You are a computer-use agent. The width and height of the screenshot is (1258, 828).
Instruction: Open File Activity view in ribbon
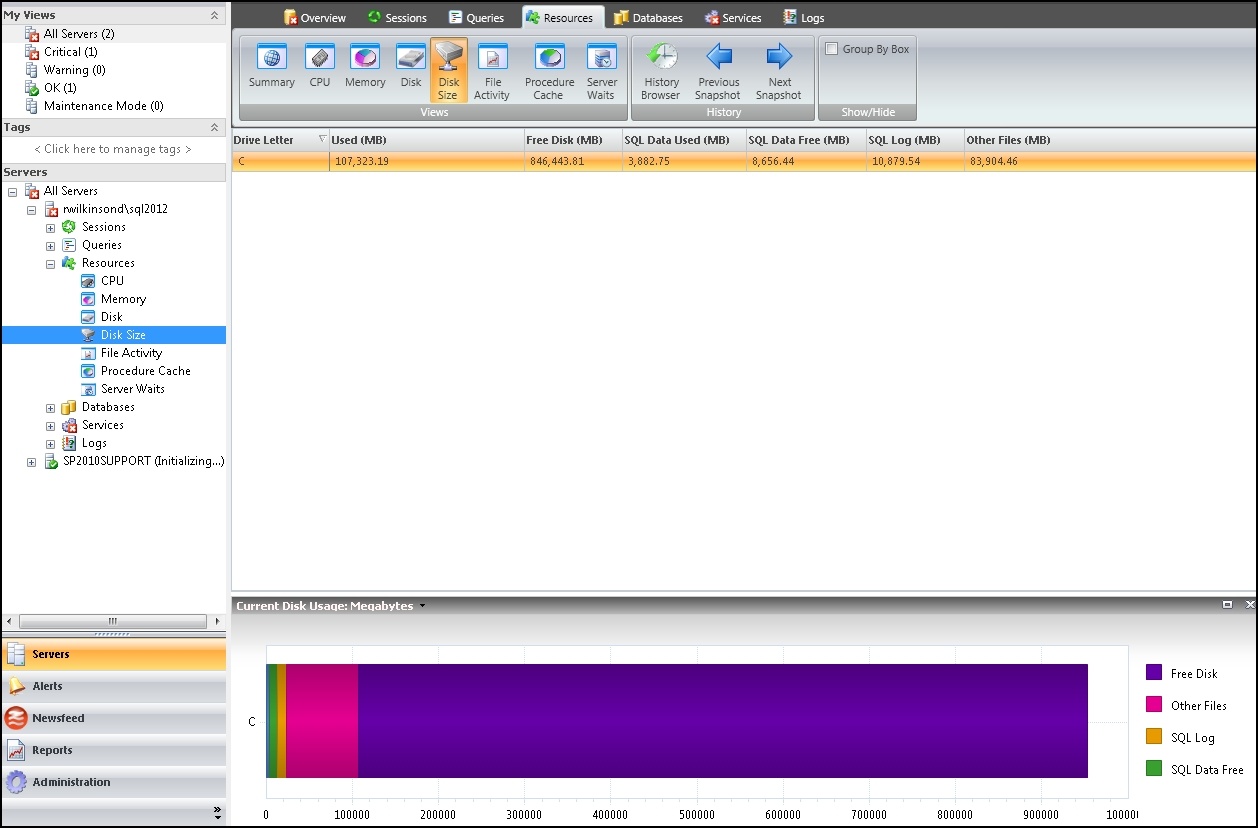point(491,72)
